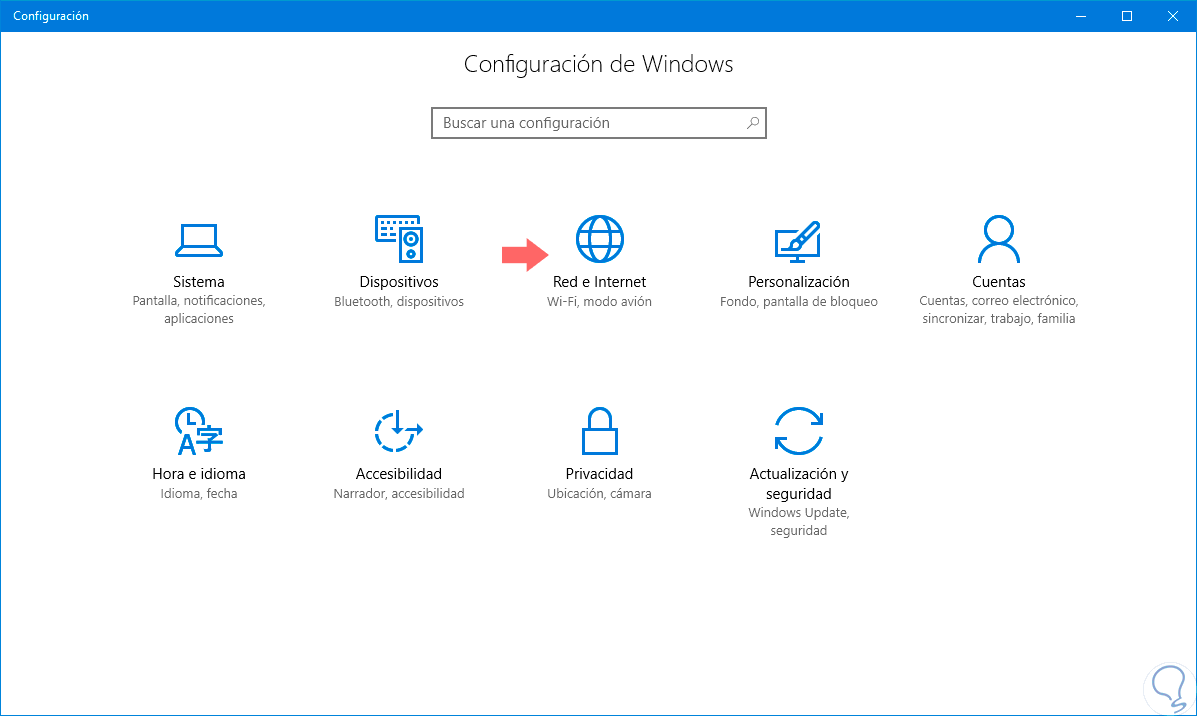Minimize the Configuración window

[1082, 16]
